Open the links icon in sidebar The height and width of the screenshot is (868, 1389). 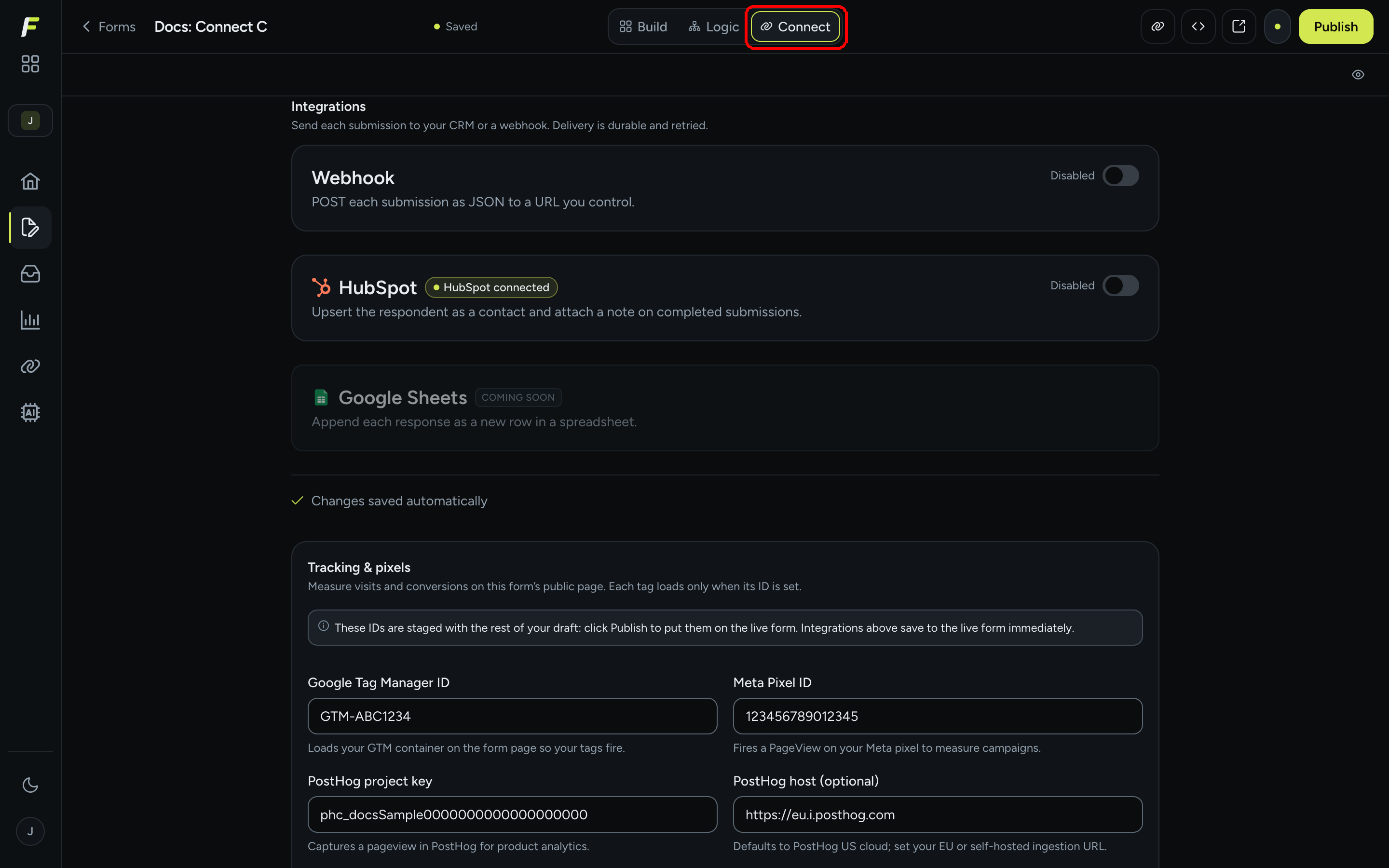[x=30, y=366]
